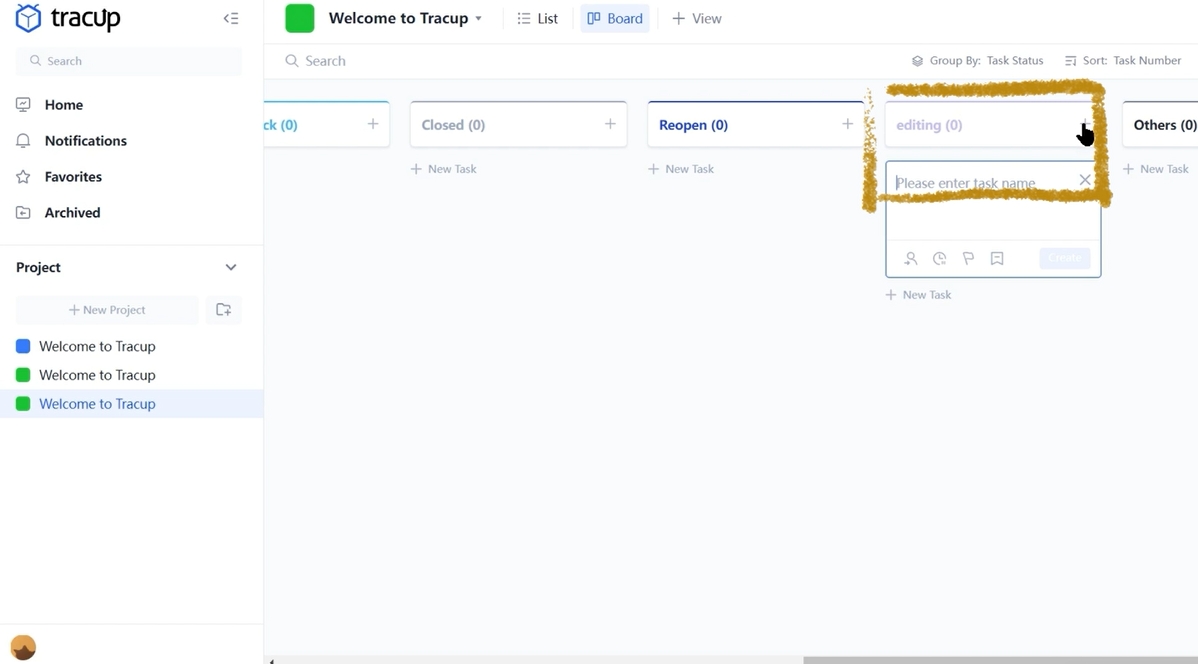
Task: Open the Welcome to Tracup title dropdown
Action: click(x=479, y=18)
